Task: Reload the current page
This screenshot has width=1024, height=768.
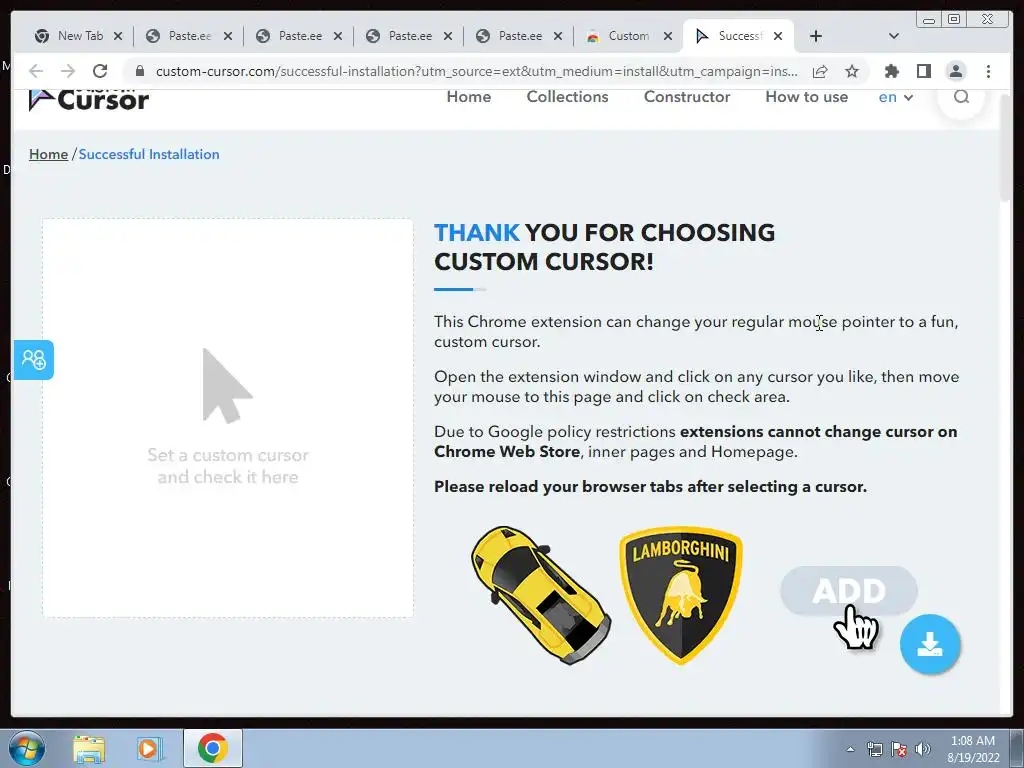Action: click(100, 71)
